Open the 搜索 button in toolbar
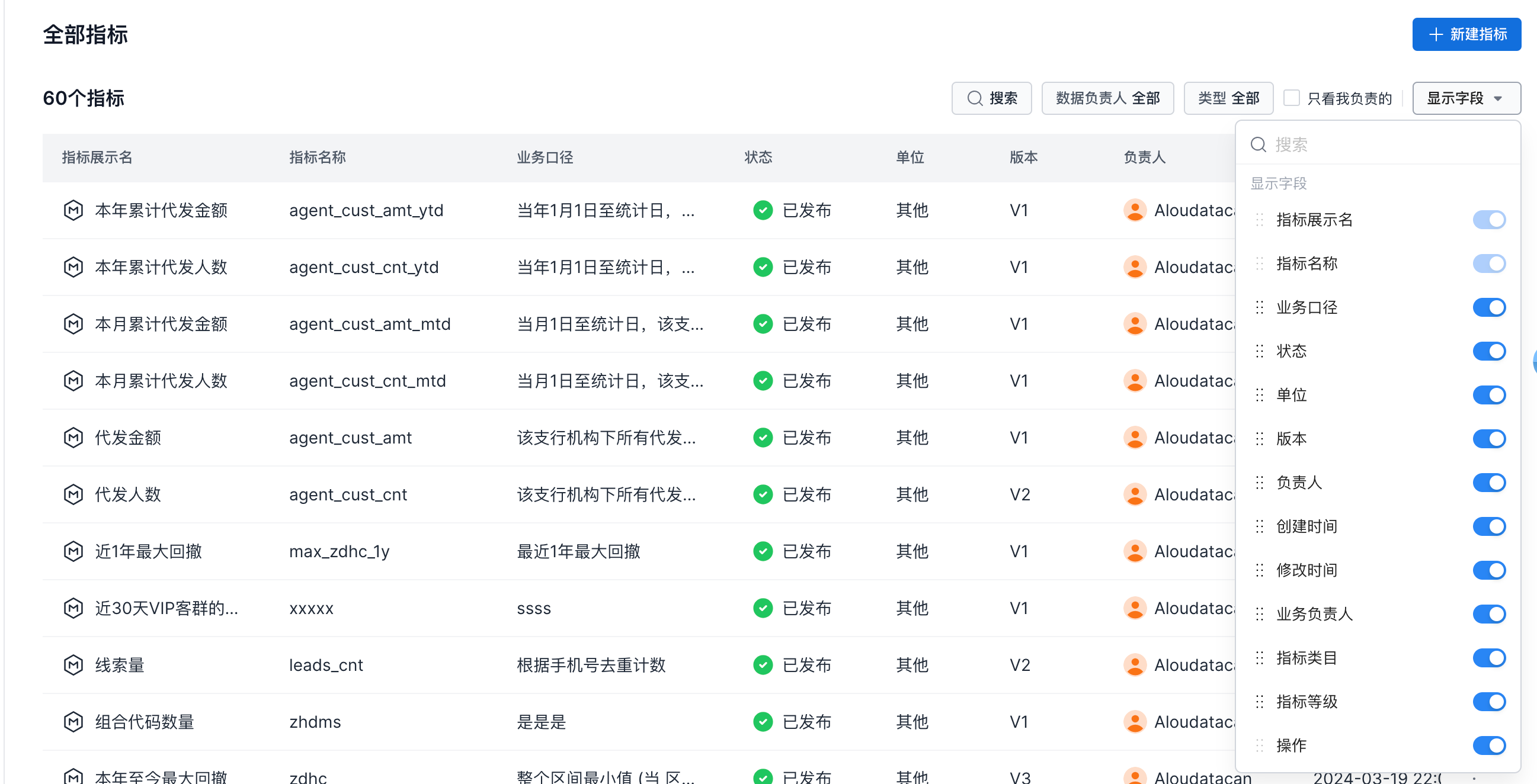This screenshot has width=1537, height=784. 991,98
